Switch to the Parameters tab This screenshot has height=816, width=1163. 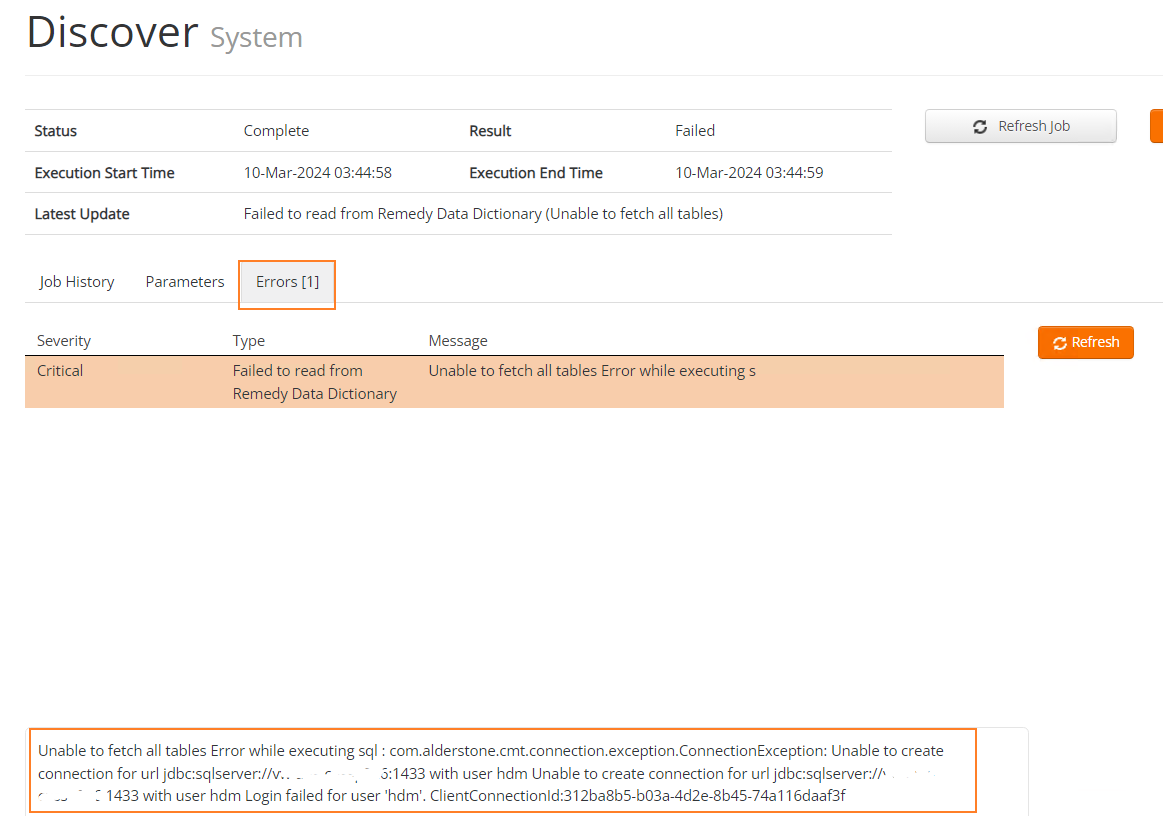point(185,282)
